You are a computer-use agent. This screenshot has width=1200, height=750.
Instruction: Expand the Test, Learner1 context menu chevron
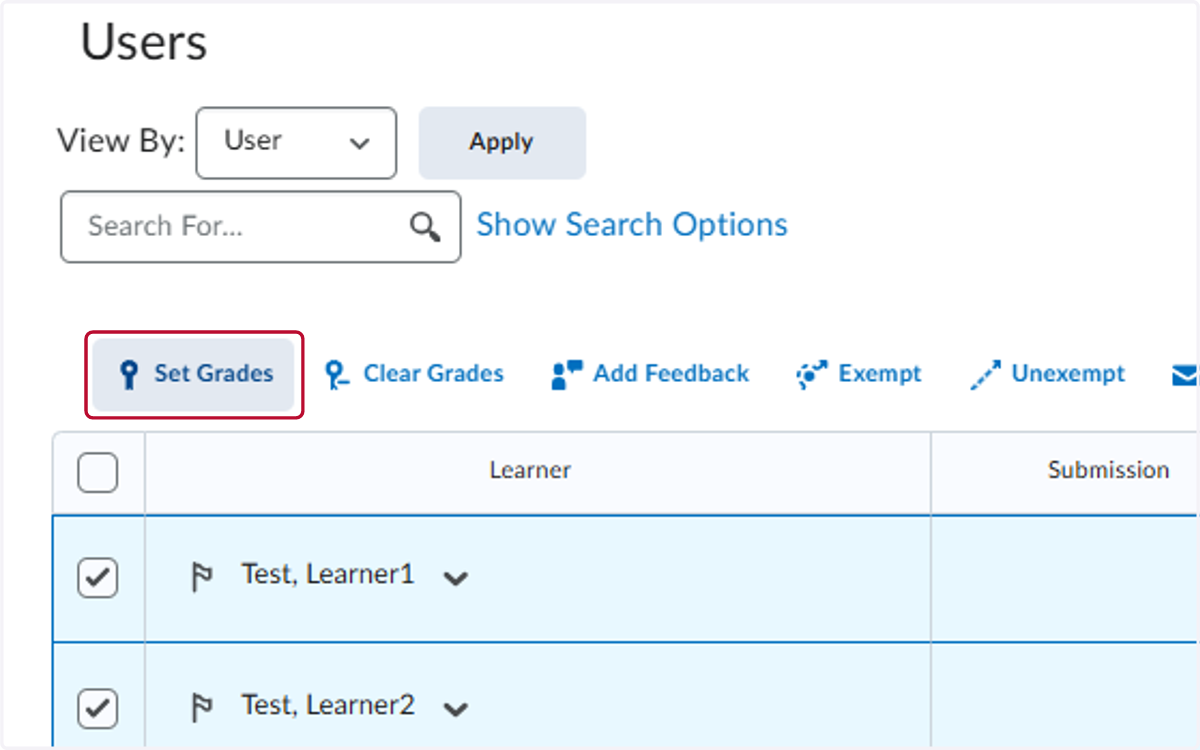[x=456, y=578]
